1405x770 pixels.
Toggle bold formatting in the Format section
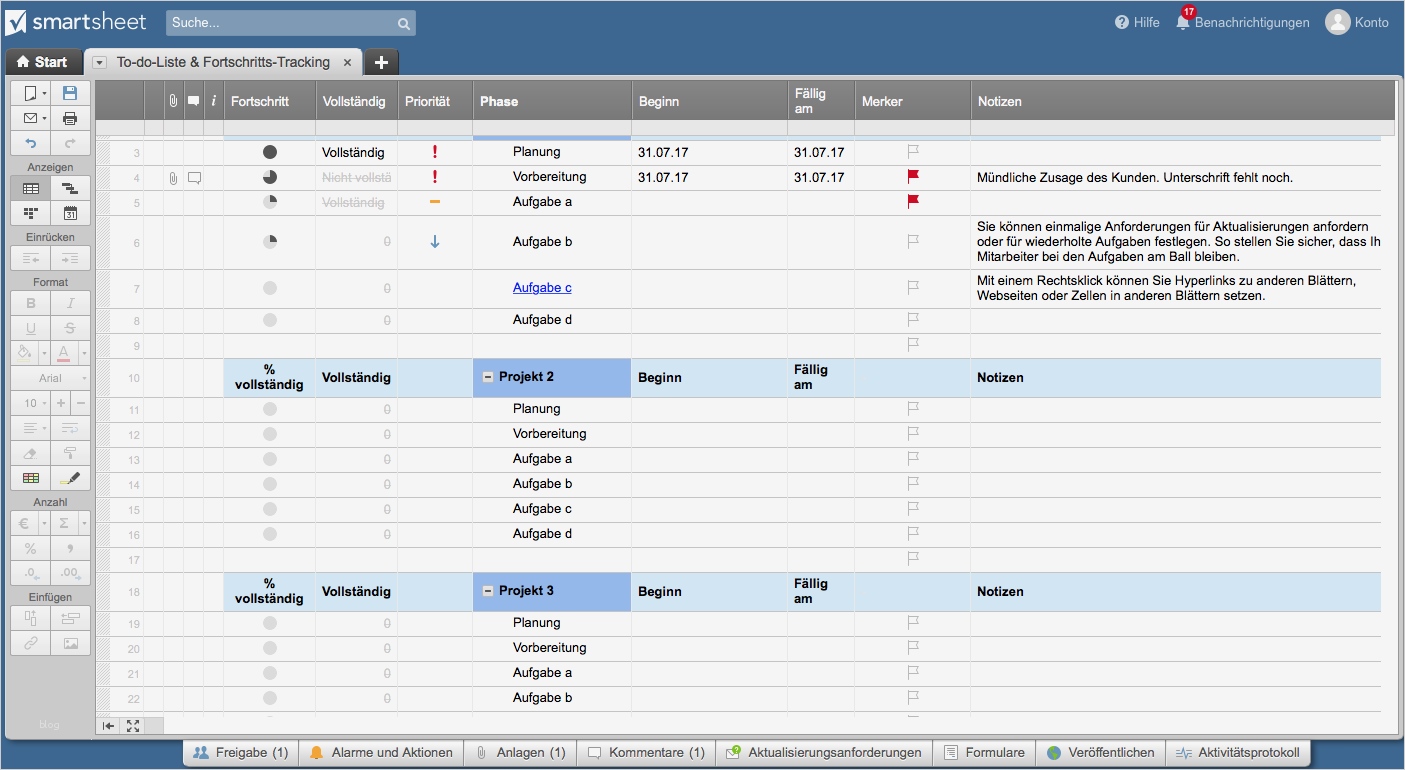tap(30, 302)
